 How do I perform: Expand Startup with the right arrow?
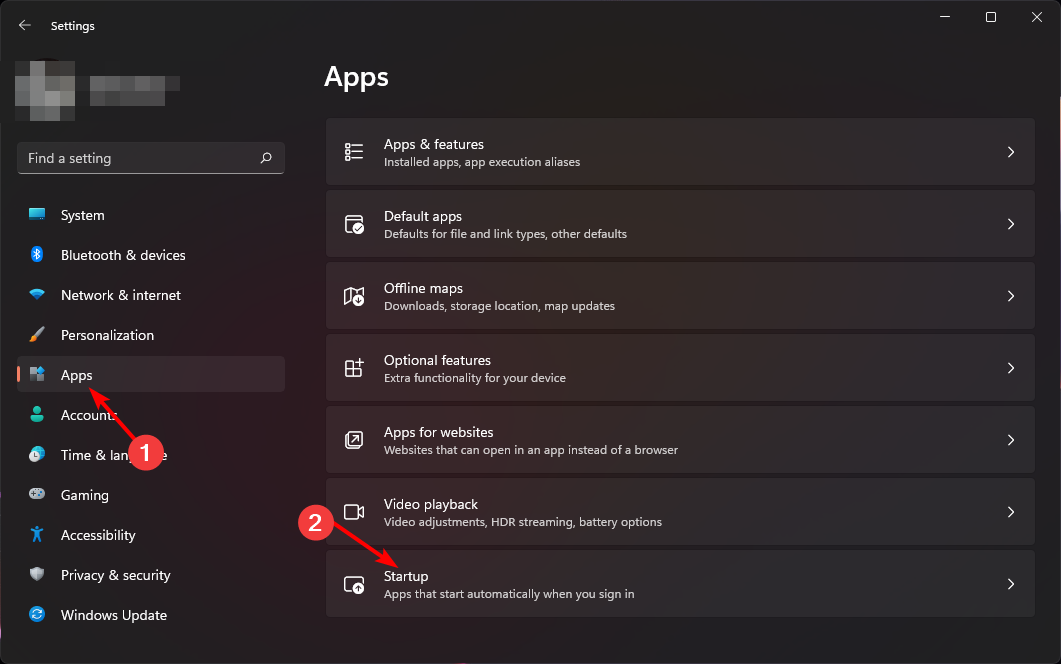point(1011,584)
